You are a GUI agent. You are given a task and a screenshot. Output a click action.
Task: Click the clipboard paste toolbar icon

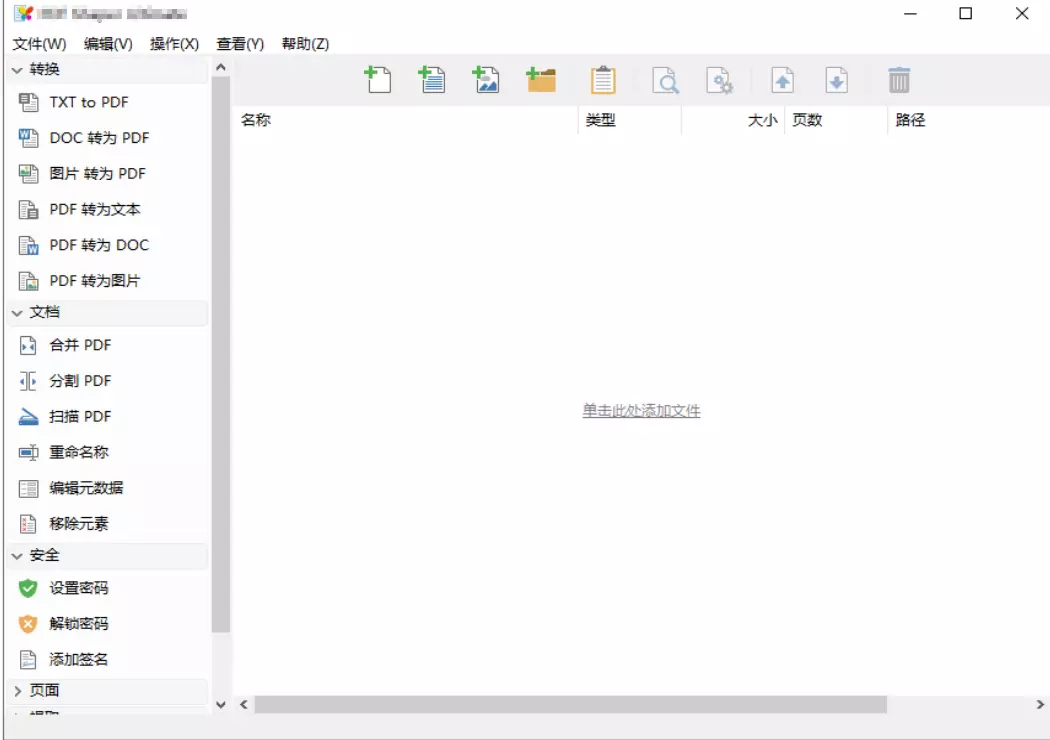[x=603, y=80]
